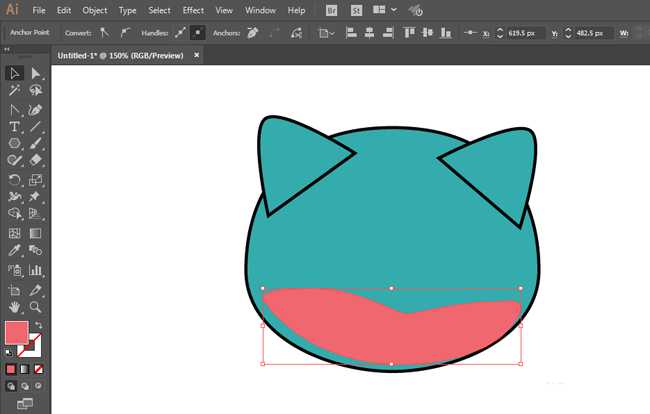Select the Rotate tool
Viewport: 650px width, 414px height.
(x=15, y=180)
